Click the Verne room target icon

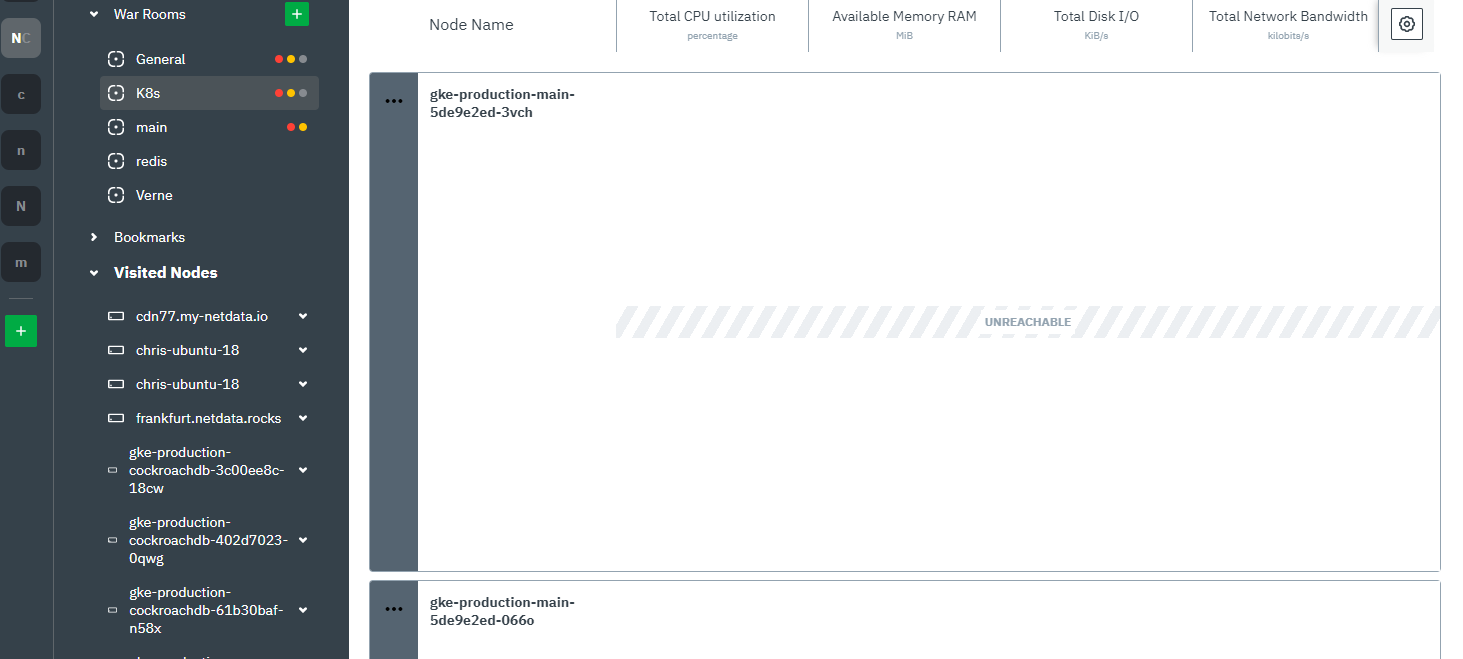116,195
